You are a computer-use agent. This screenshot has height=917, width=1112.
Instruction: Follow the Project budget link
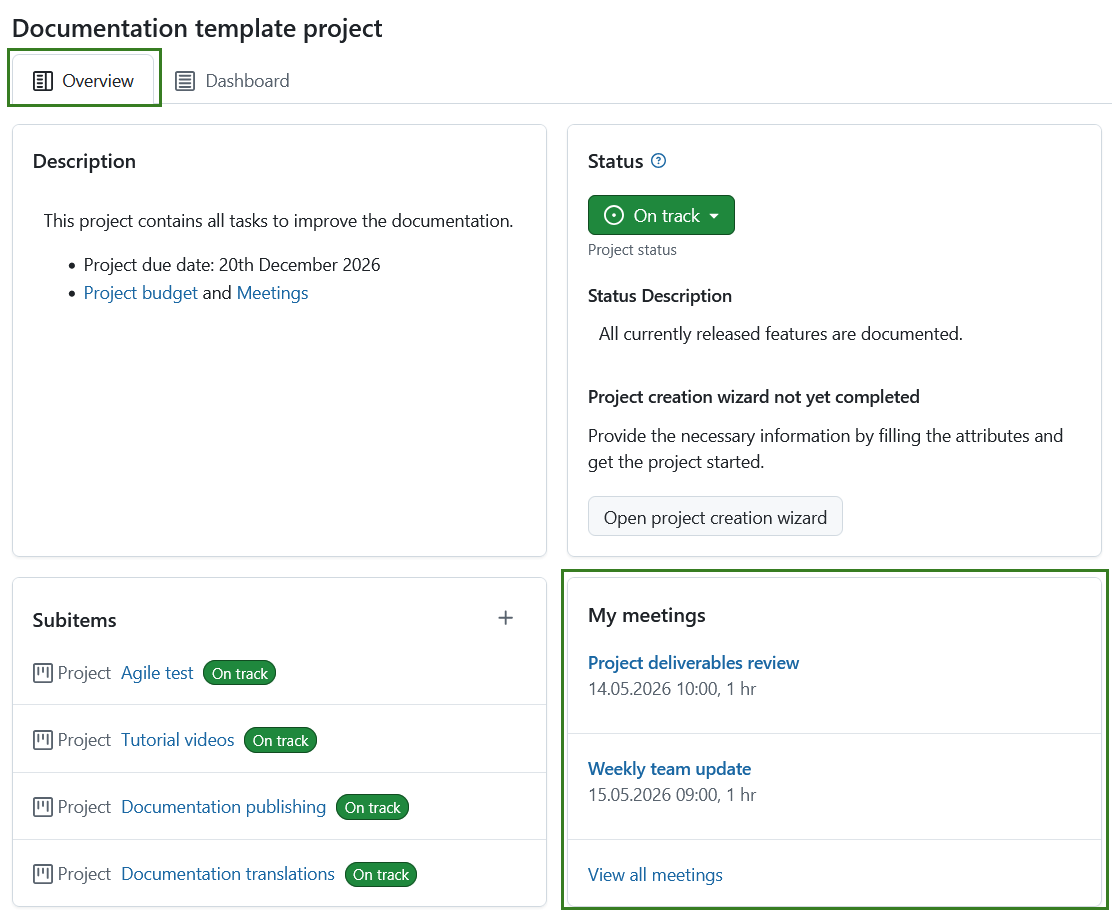pos(140,293)
